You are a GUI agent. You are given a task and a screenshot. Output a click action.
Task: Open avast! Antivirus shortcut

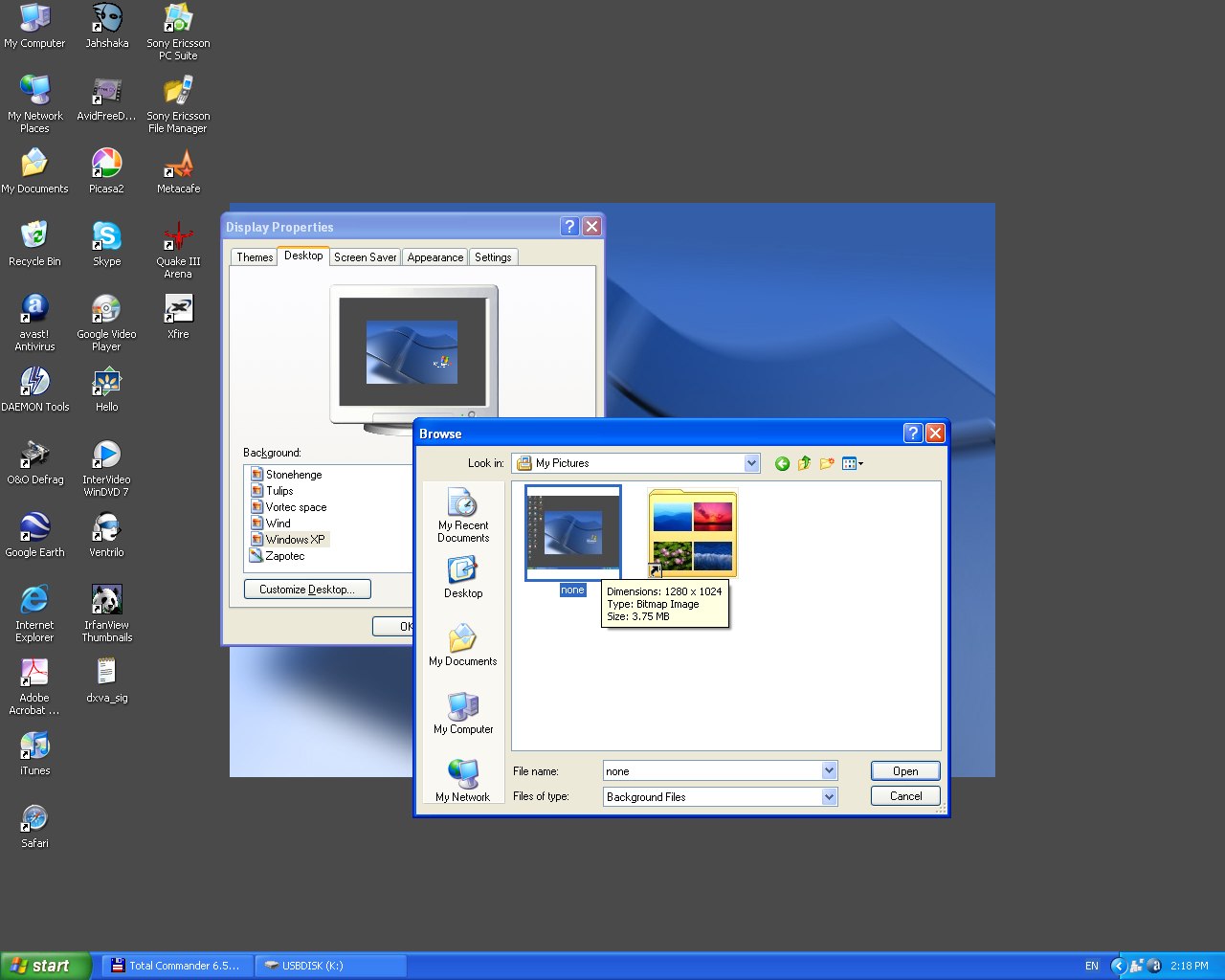point(34,323)
